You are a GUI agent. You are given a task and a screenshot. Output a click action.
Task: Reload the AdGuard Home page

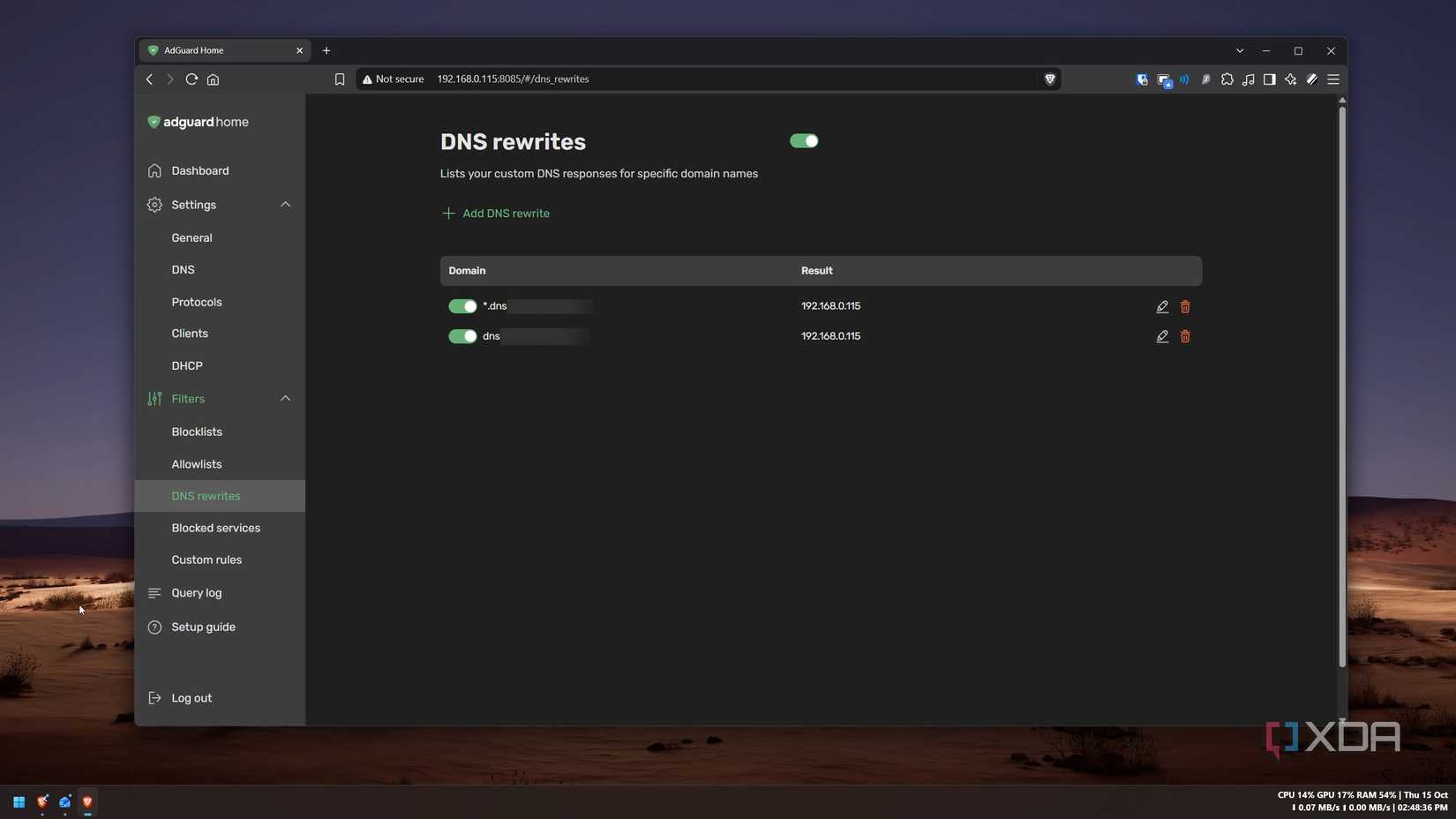191,79
